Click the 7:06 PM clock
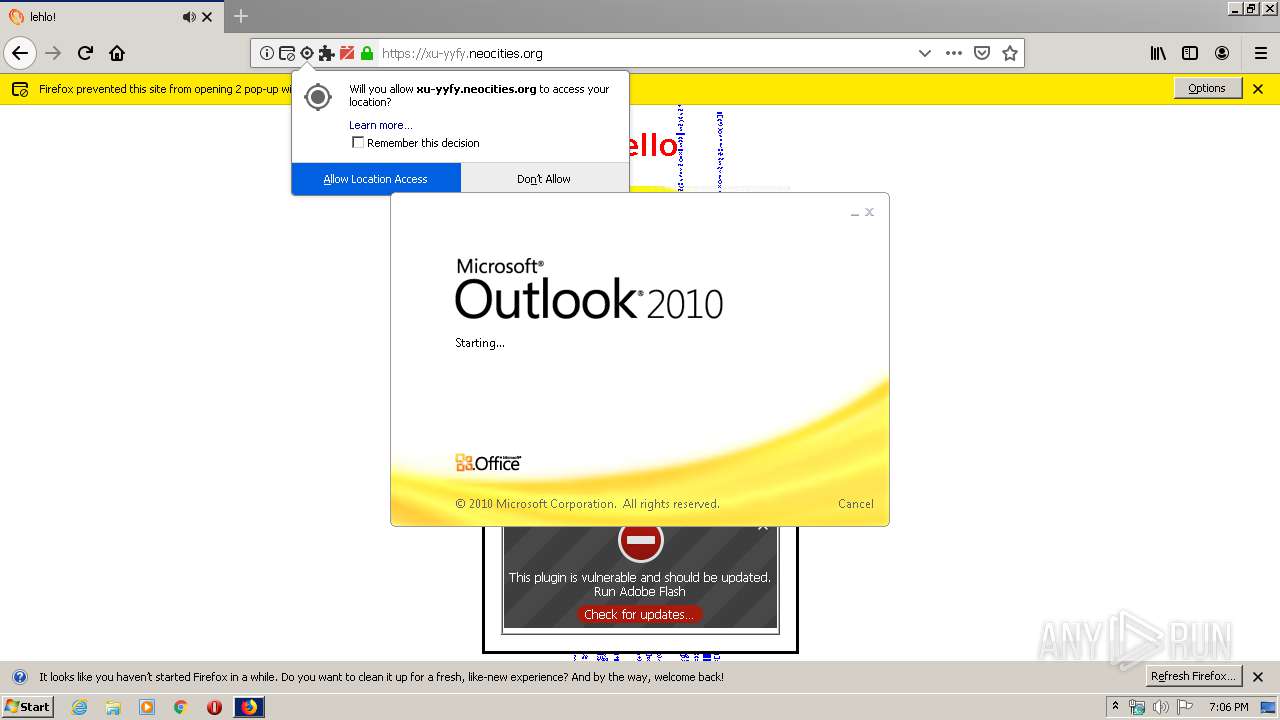This screenshot has width=1280, height=720. 1228,707
